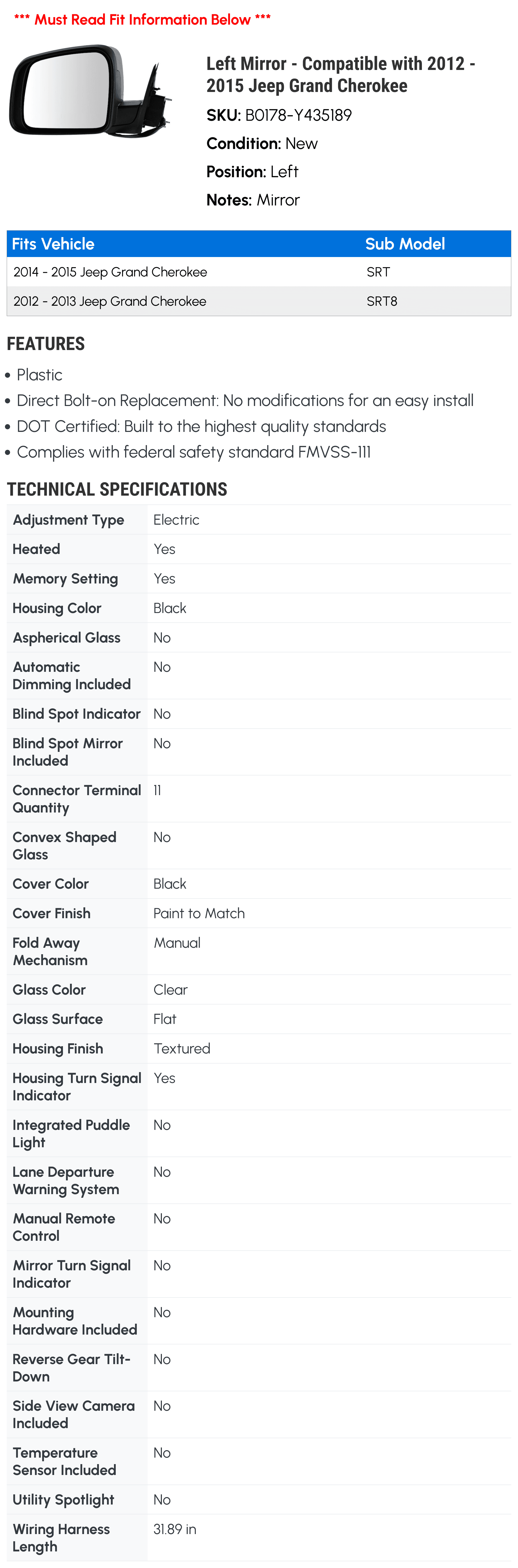This screenshot has width=518, height=1568.
Task: Click the Connector Terminal Quantity row
Action: coord(259,799)
